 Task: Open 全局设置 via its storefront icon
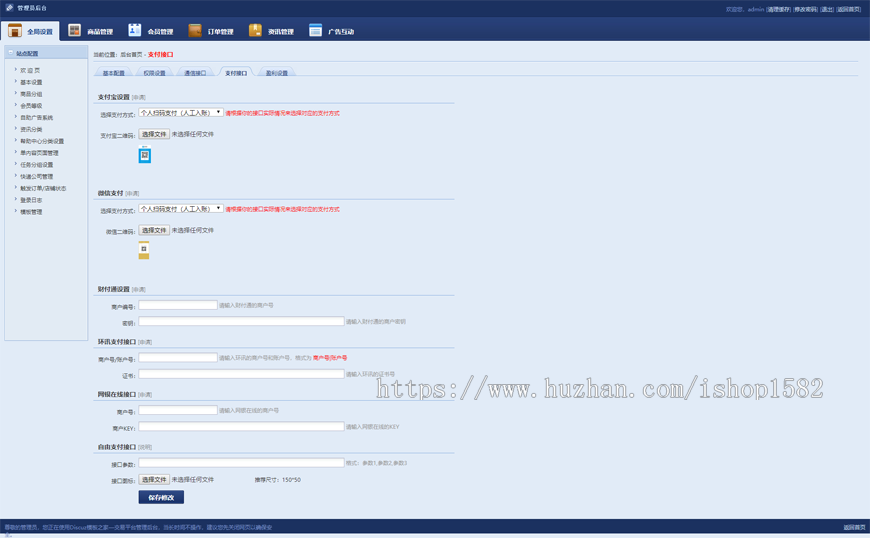(15, 31)
